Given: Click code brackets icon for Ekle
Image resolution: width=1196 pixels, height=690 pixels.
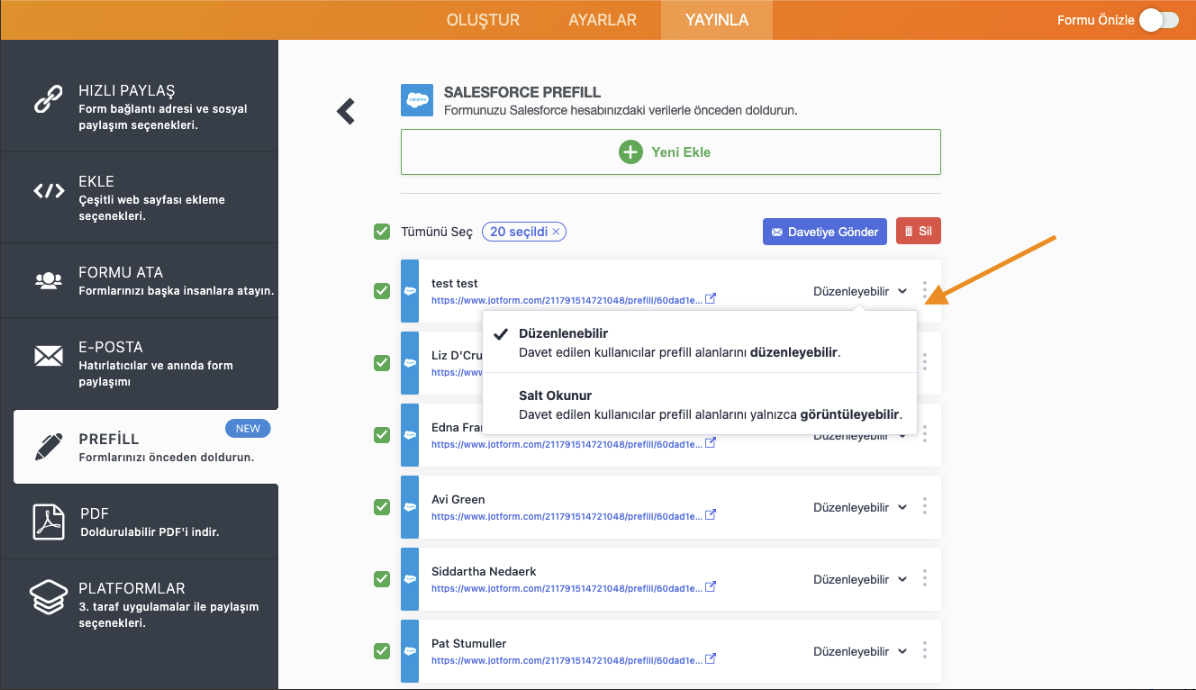Looking at the screenshot, I should pos(48,191).
